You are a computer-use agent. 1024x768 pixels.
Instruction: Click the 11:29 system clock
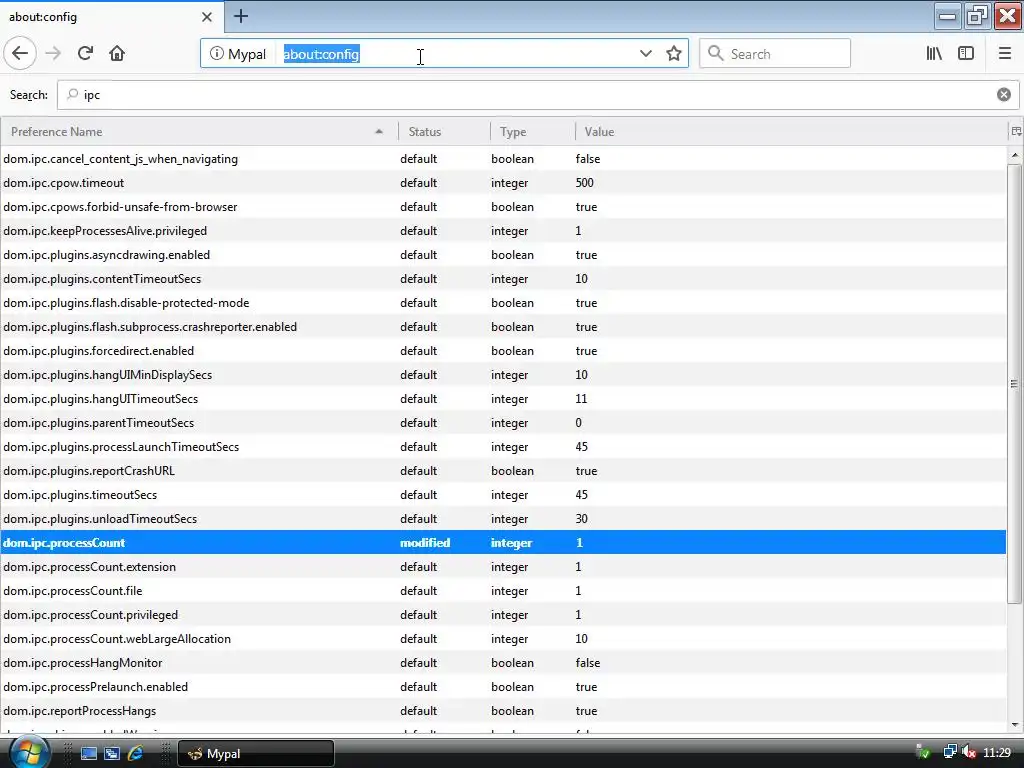click(x=997, y=753)
